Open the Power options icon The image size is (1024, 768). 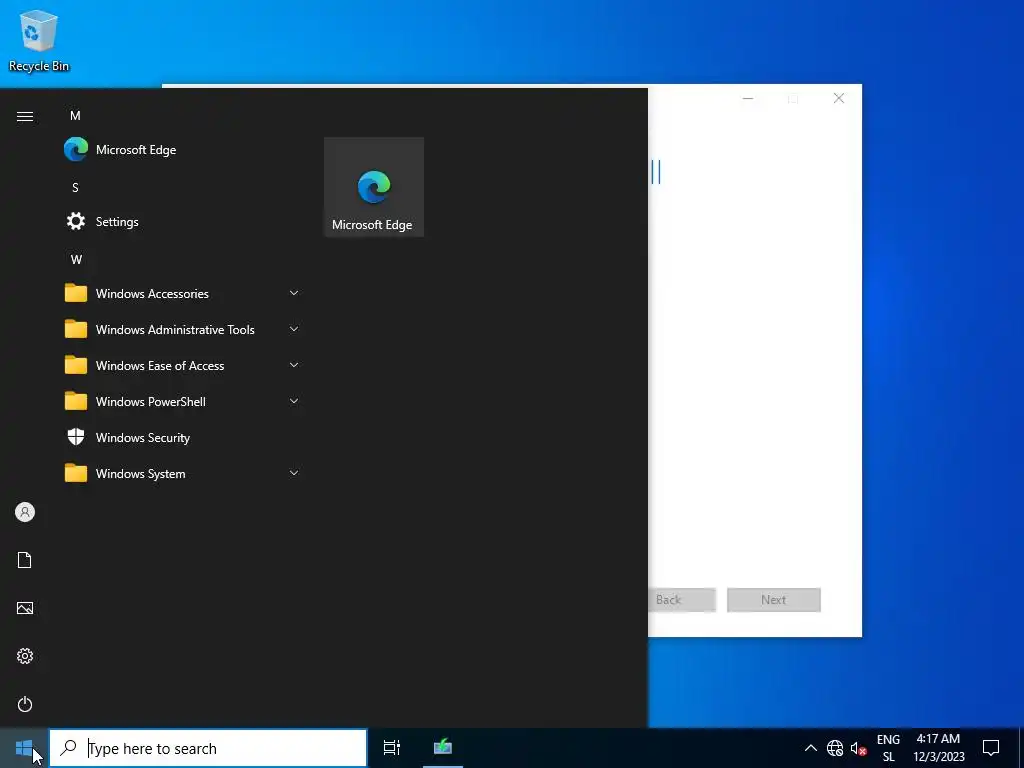pos(25,704)
